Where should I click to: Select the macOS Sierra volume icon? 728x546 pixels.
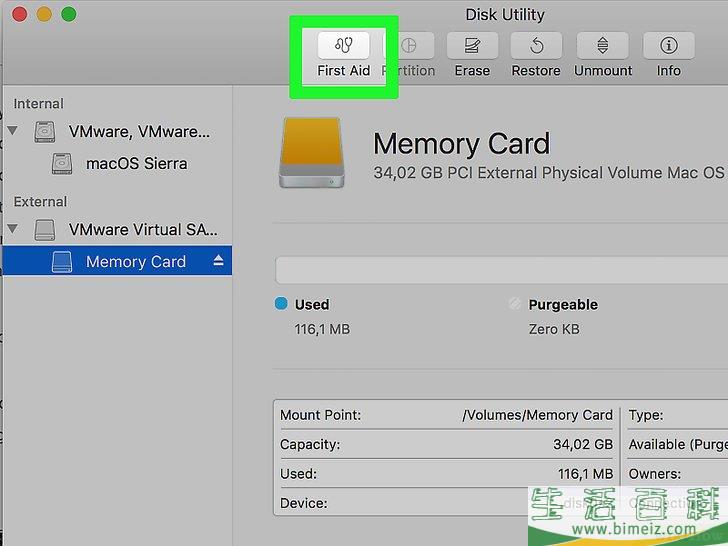click(62, 164)
